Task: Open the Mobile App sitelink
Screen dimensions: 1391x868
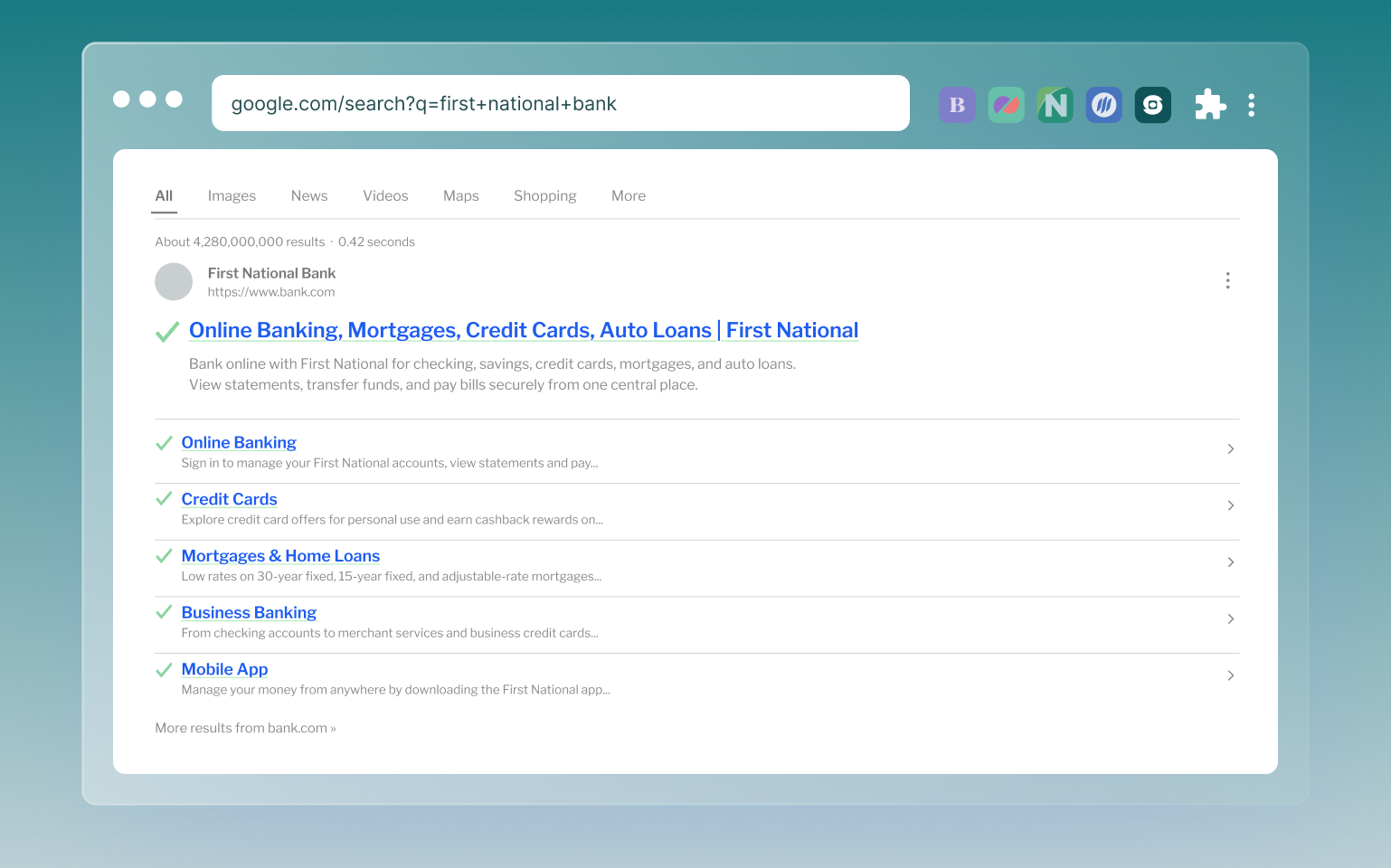Action: pos(224,670)
